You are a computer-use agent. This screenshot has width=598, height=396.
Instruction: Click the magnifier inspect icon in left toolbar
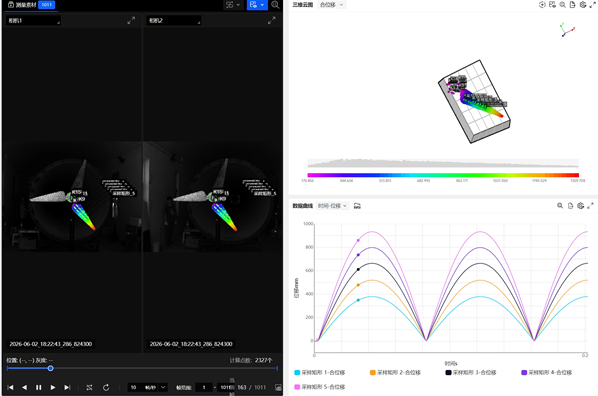(275, 5)
